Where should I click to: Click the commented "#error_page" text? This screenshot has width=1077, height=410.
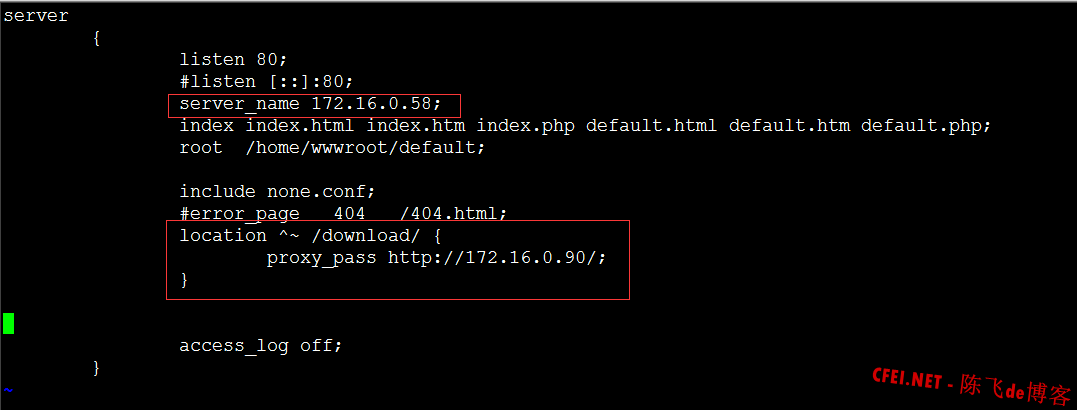point(239,213)
